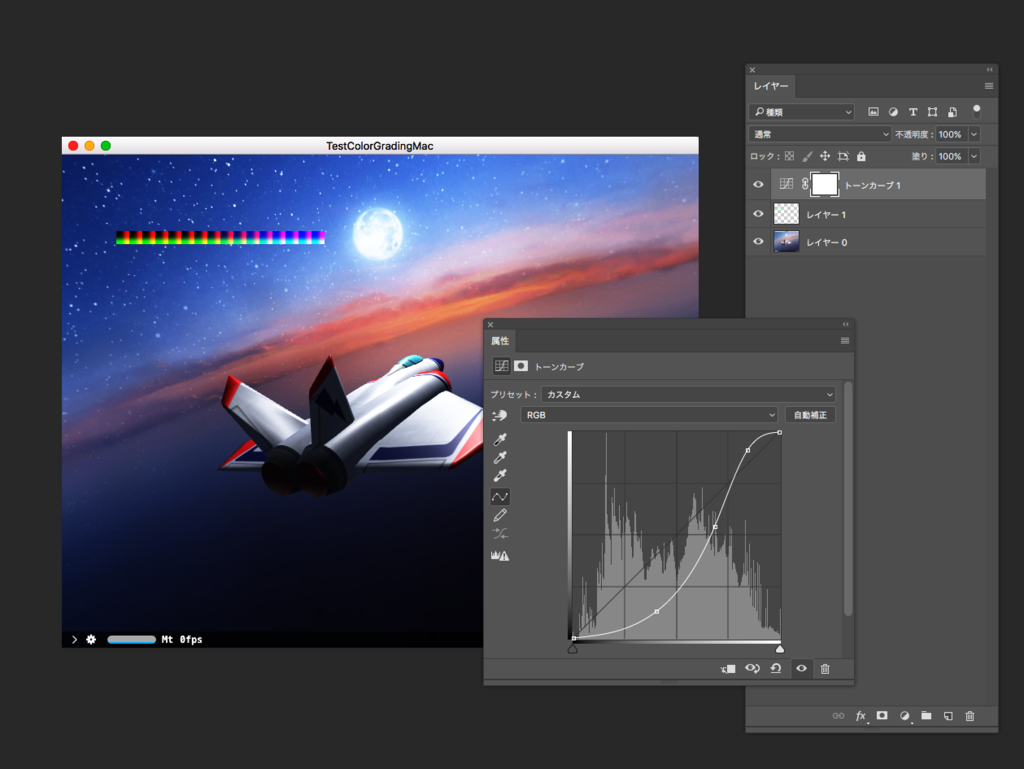
Task: Click the 自動補正 auto button
Action: coord(810,415)
